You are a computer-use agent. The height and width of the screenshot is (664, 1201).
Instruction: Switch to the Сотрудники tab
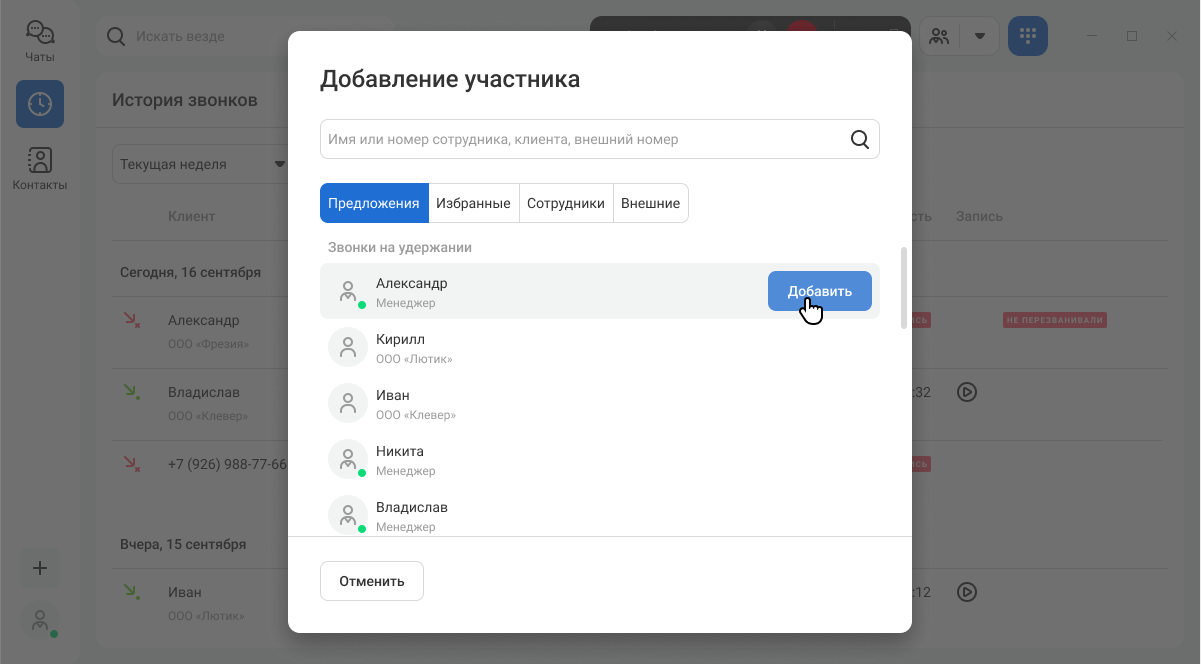point(566,203)
